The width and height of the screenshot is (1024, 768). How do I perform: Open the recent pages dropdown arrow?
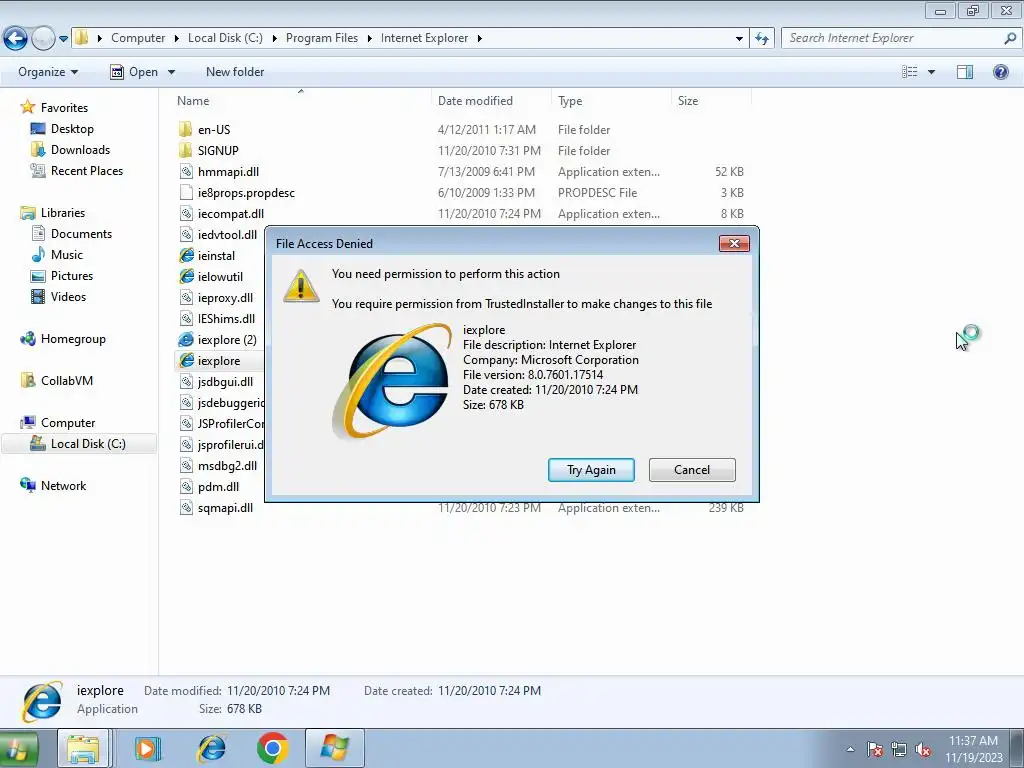[x=63, y=39]
